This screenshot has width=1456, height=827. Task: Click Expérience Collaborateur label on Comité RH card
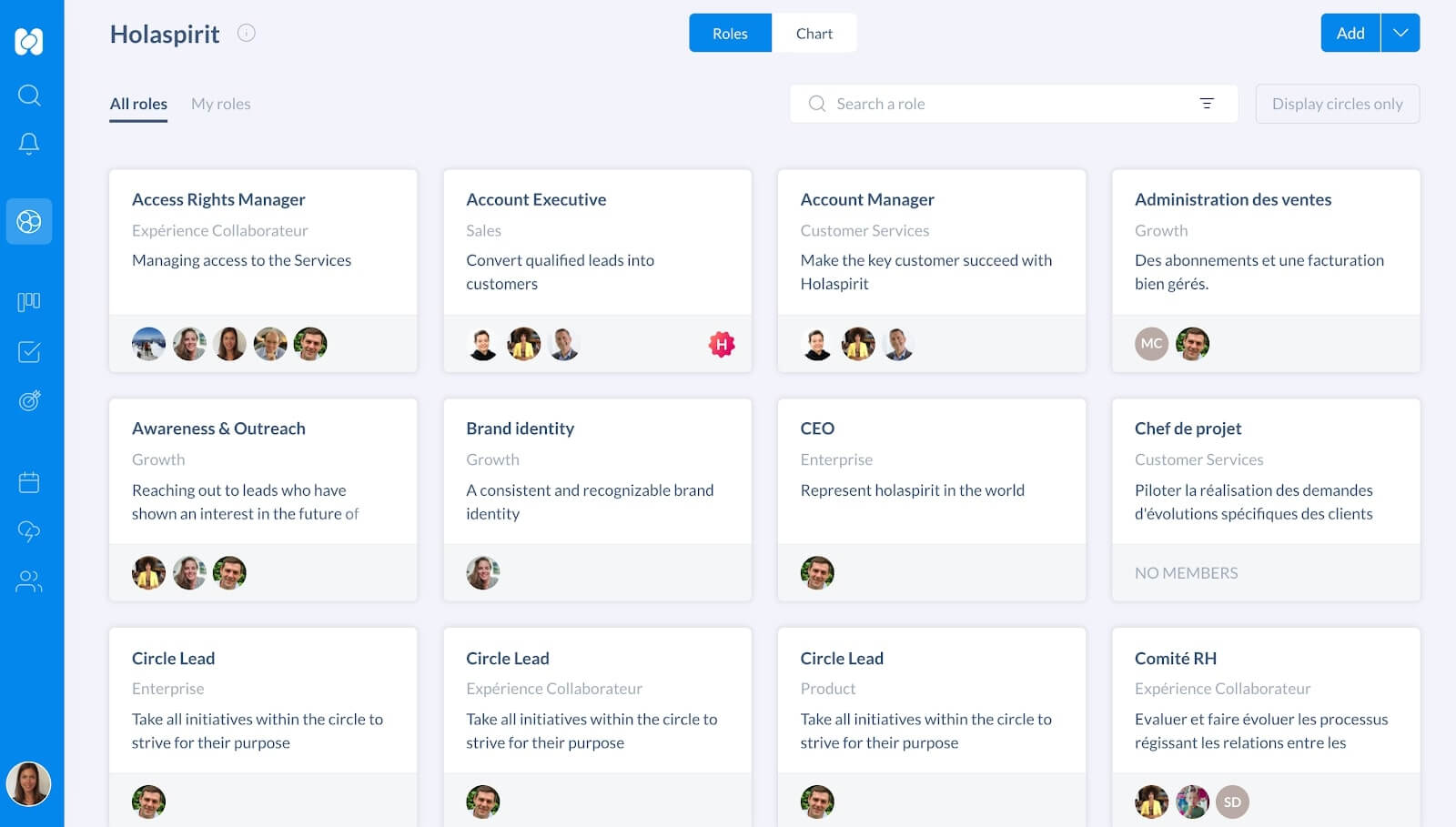(1222, 689)
